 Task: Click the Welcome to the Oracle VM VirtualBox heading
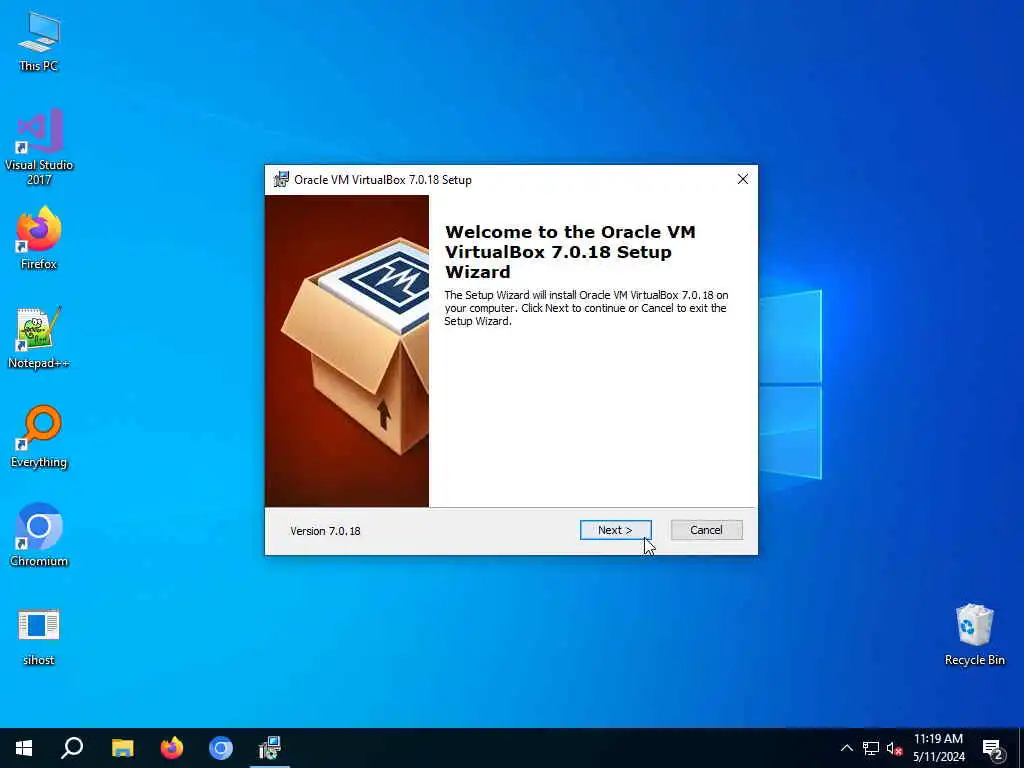point(569,251)
